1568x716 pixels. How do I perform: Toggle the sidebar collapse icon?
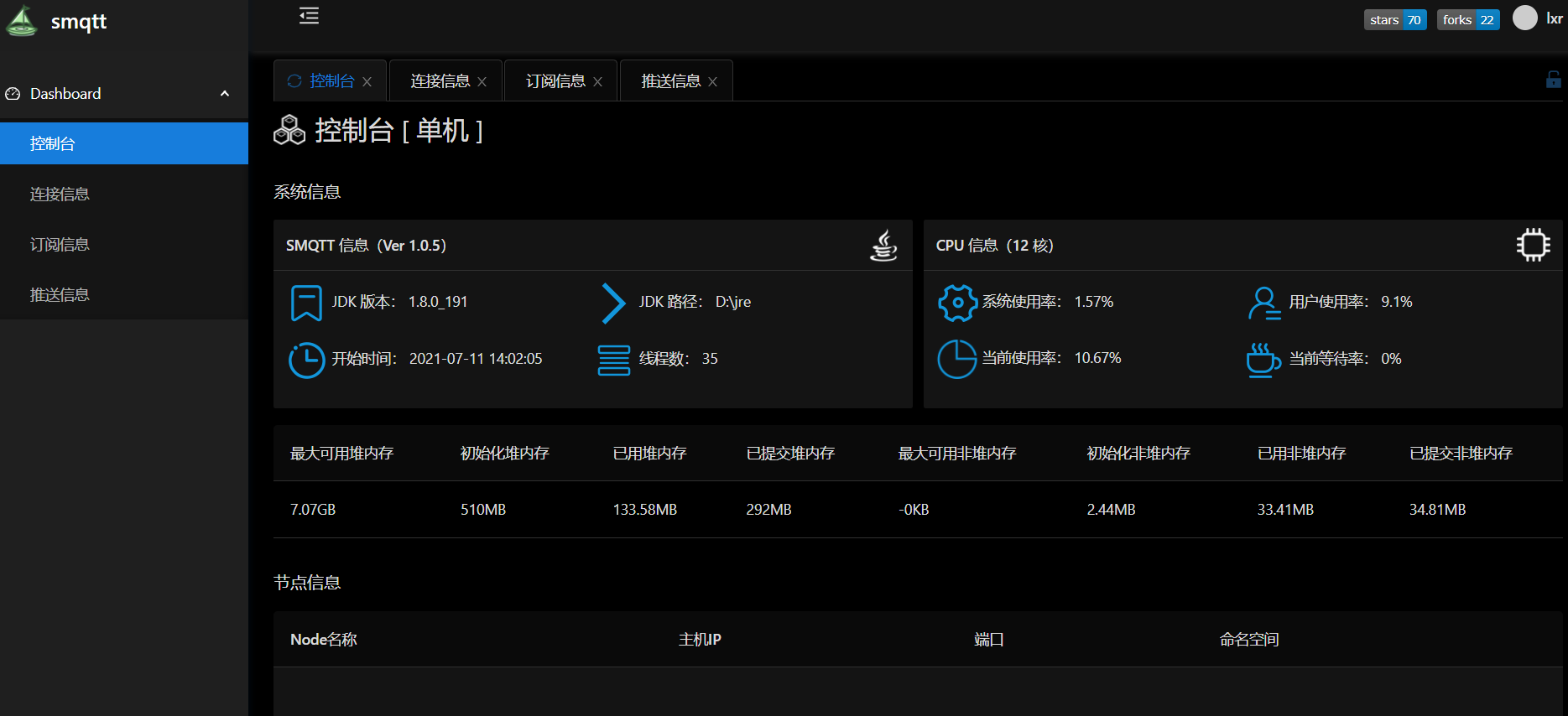pos(309,16)
